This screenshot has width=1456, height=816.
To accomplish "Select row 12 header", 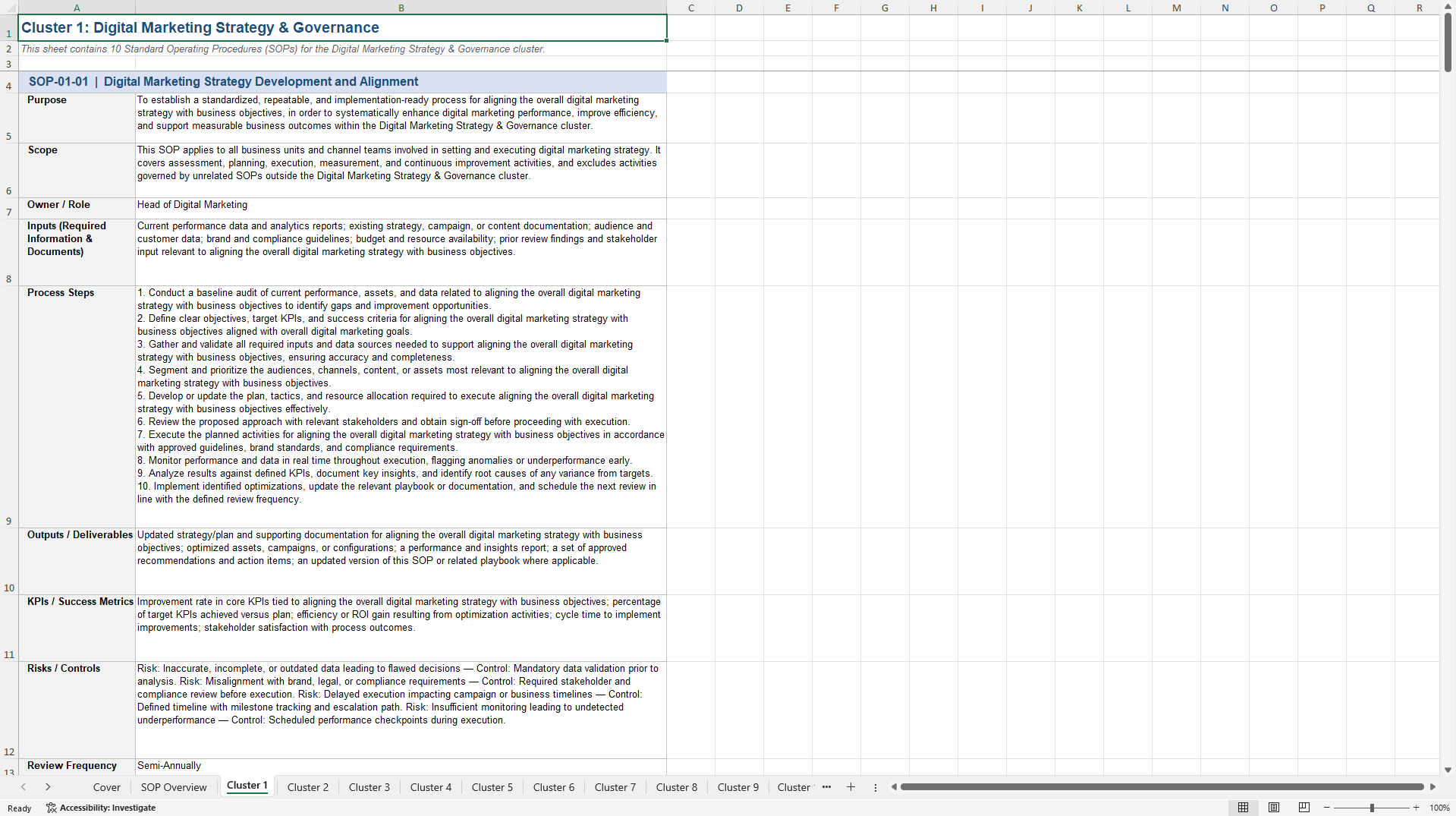I will pos(9,710).
